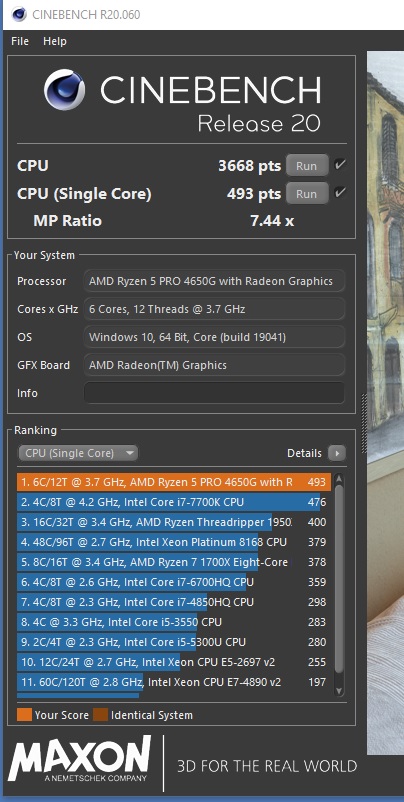Viewport: 404px width, 802px height.
Task: Select the Intel Xeon E5-2697 v2 row
Action: coord(174,662)
